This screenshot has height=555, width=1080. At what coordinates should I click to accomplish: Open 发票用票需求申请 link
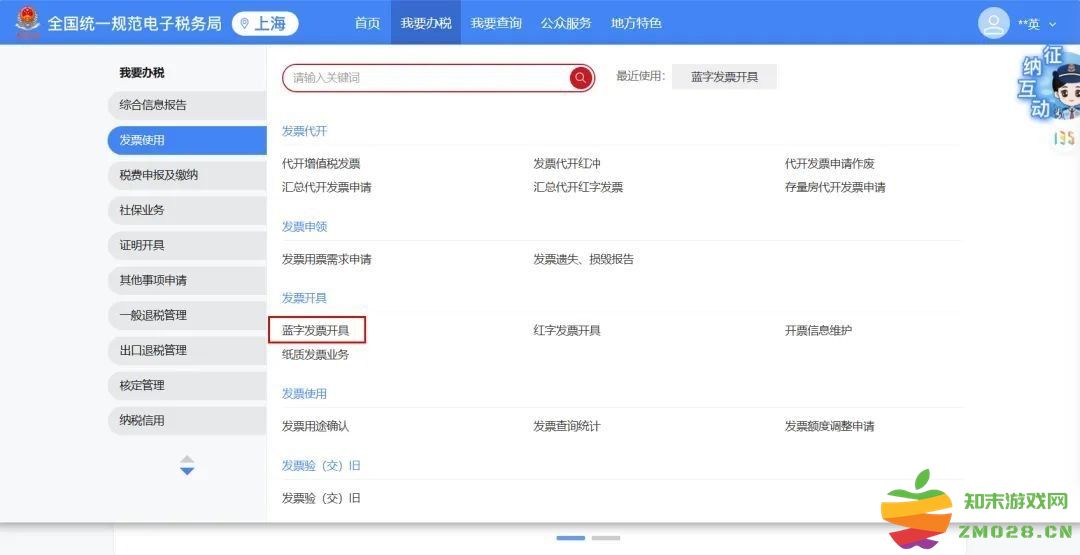pos(326,260)
